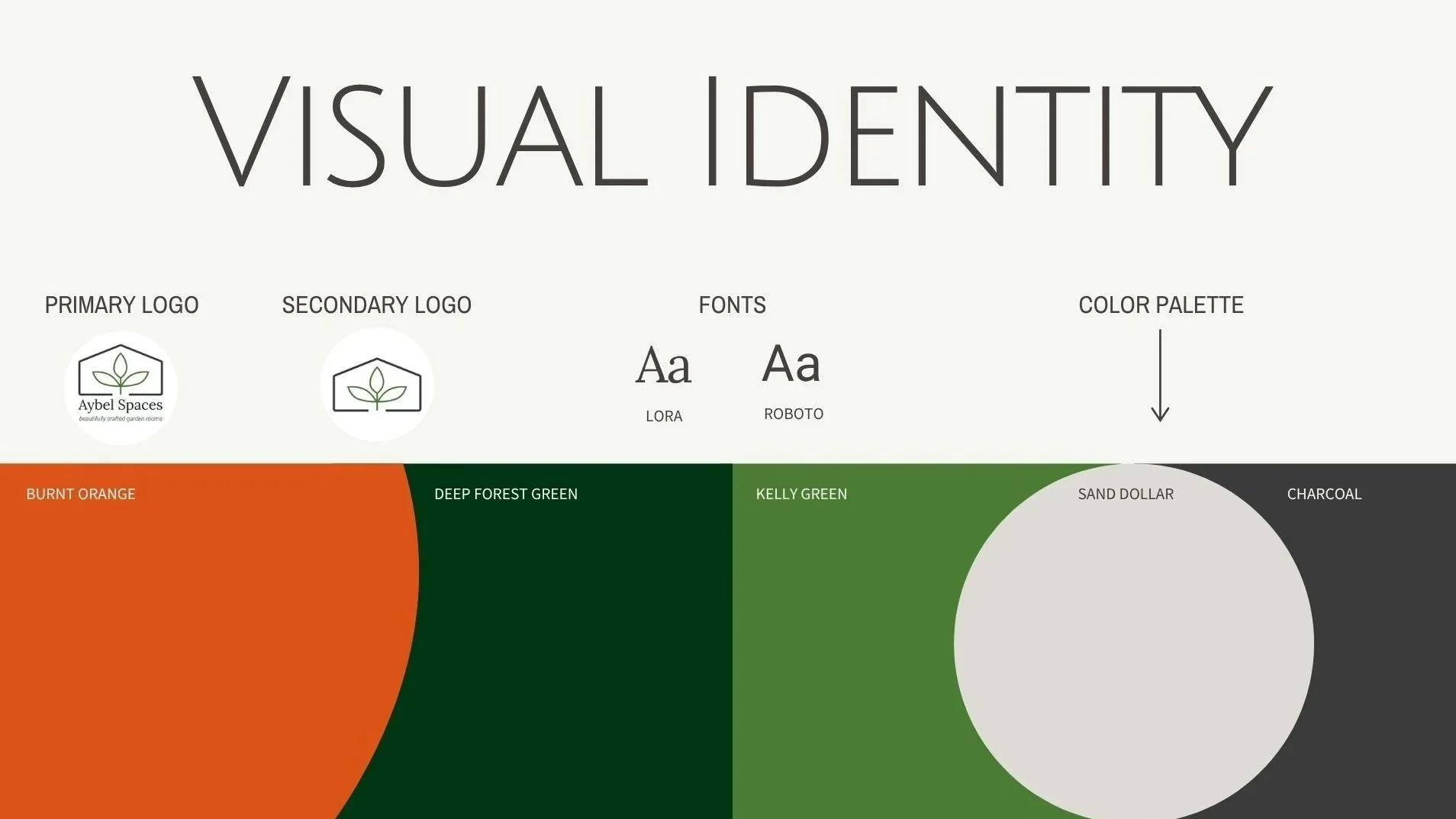Screen dimensions: 1456x819
Task: Click the DEEP FOREST GREEN label text
Action: (506, 494)
